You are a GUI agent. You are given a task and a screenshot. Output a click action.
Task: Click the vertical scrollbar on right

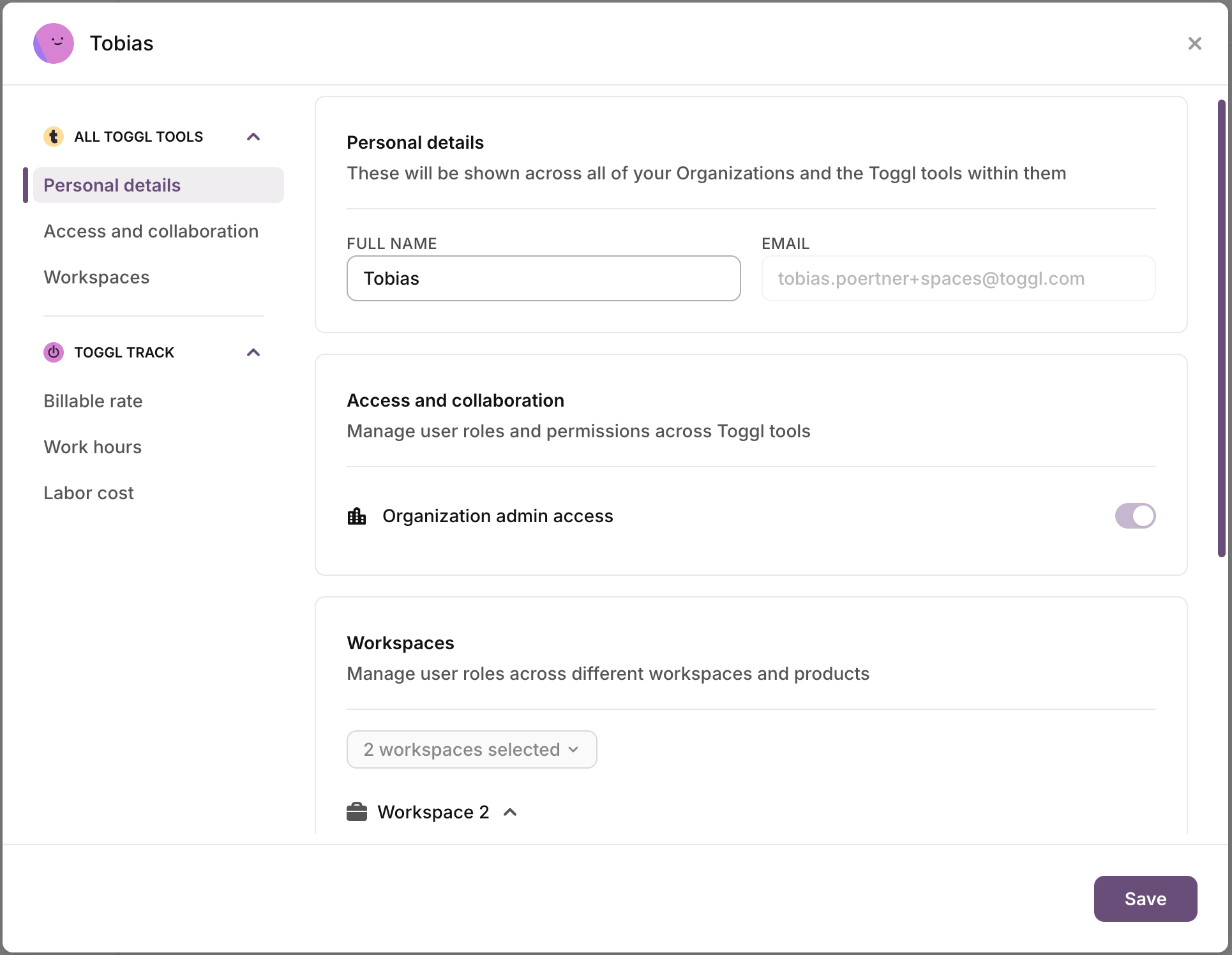tap(1221, 328)
